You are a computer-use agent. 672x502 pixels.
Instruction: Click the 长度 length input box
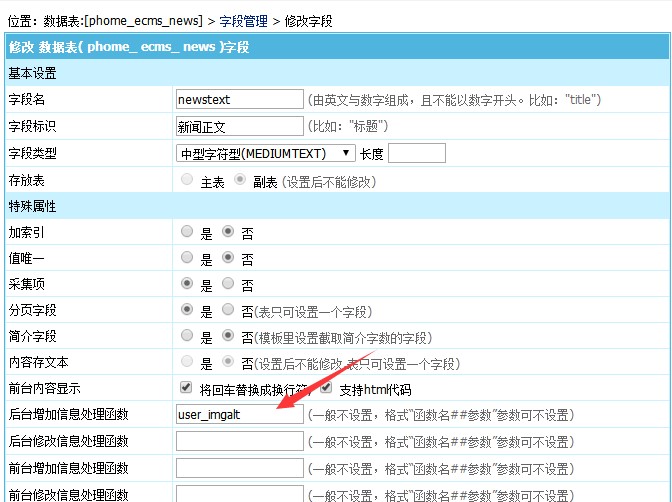coord(416,153)
